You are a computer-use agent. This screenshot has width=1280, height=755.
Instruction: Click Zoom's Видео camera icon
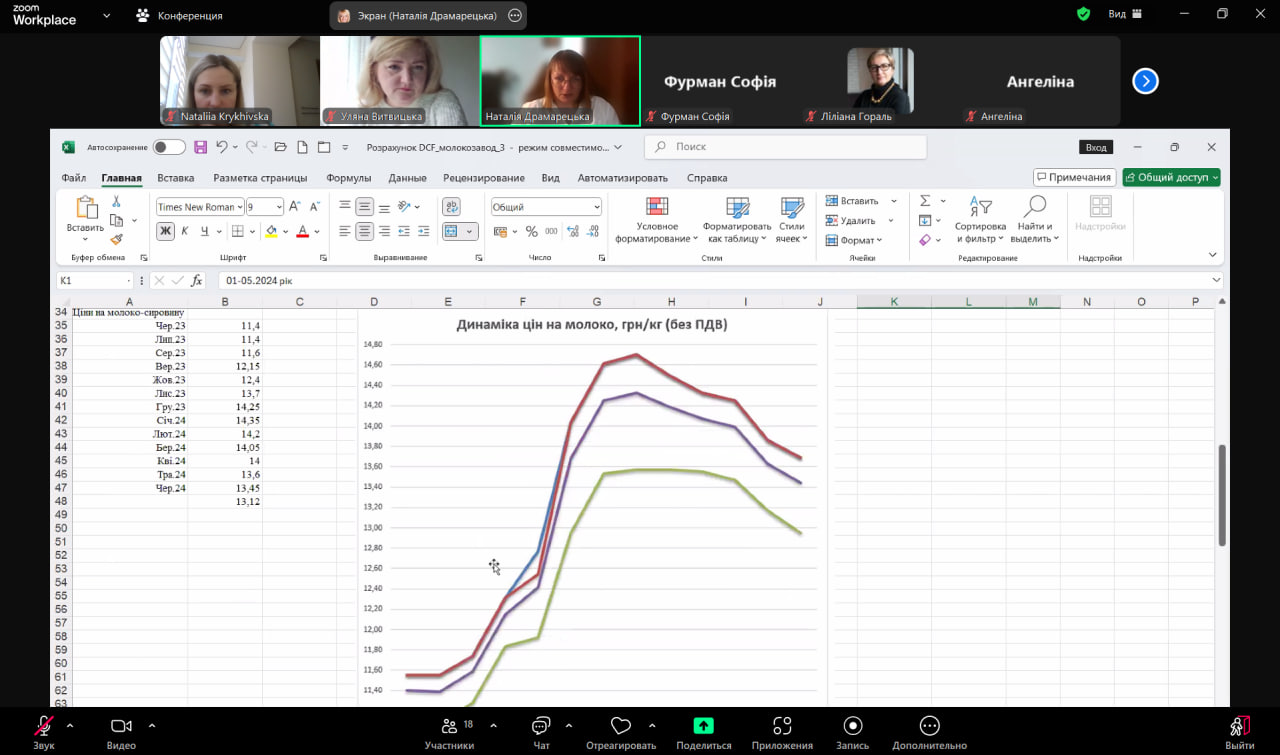(x=121, y=726)
